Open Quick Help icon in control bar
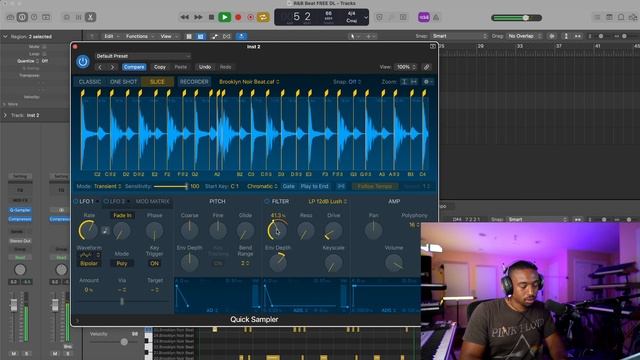640x360 pixels. [x=34, y=17]
